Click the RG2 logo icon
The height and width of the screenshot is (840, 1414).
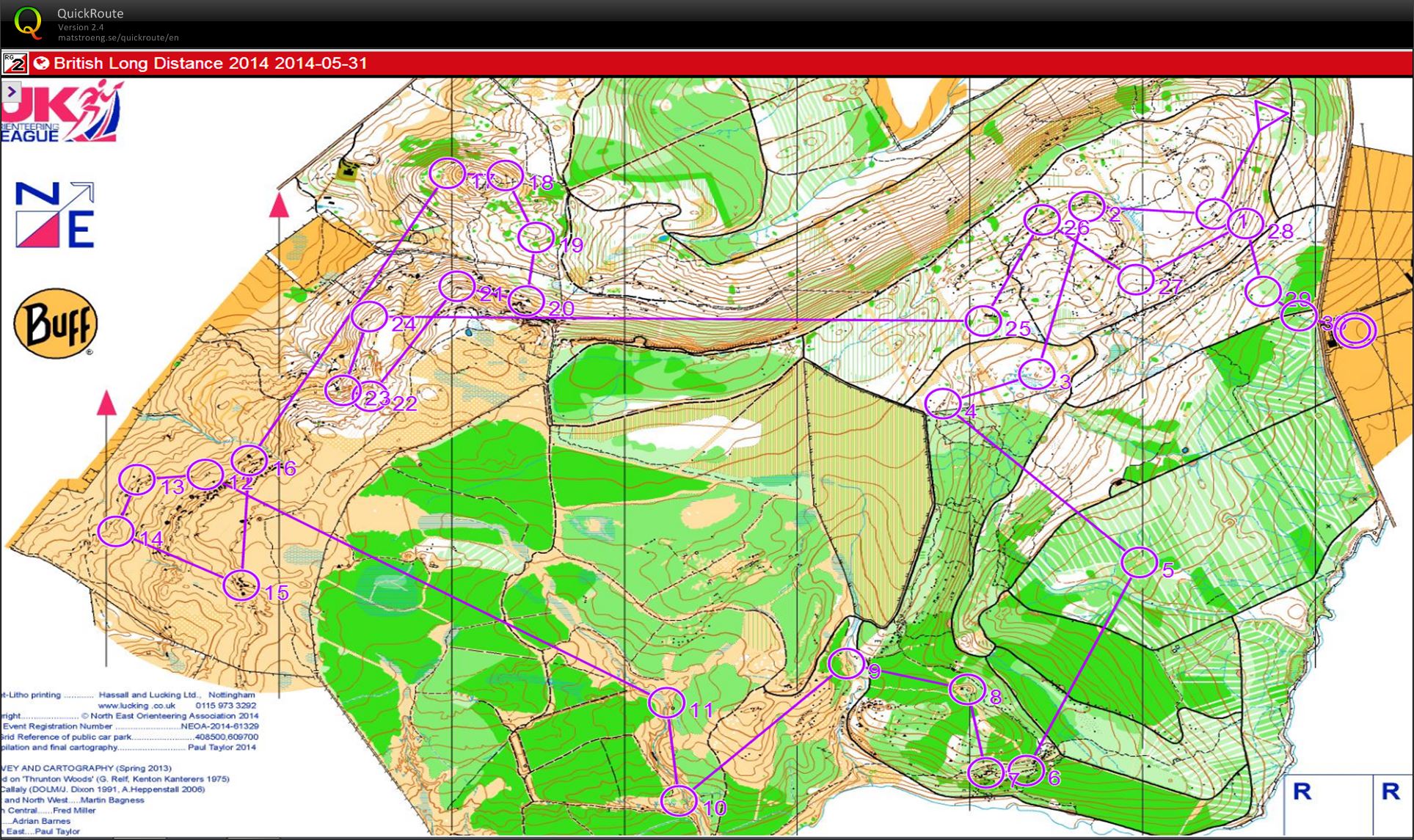pyautogui.click(x=15, y=63)
